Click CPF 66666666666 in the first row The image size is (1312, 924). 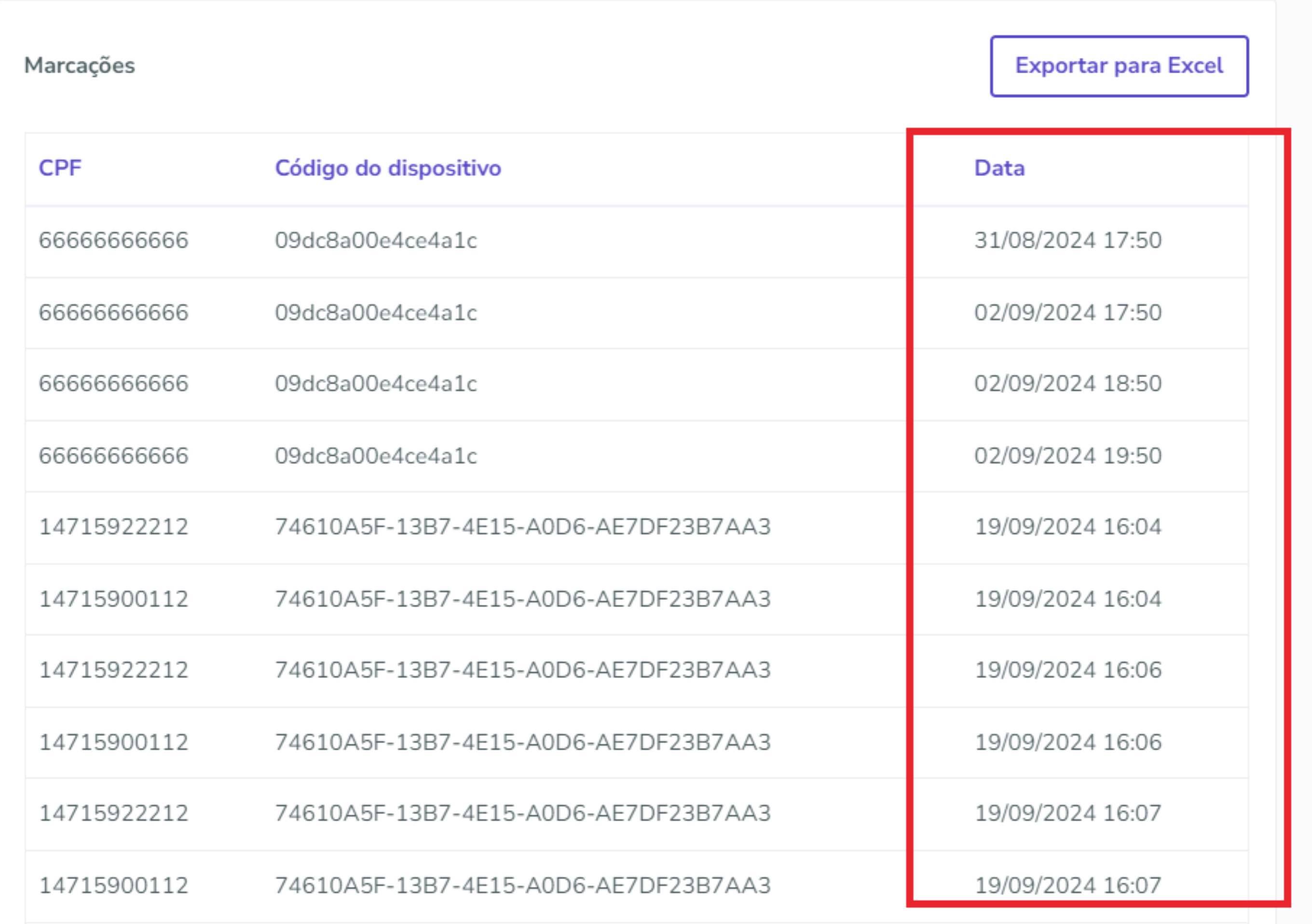pos(113,241)
